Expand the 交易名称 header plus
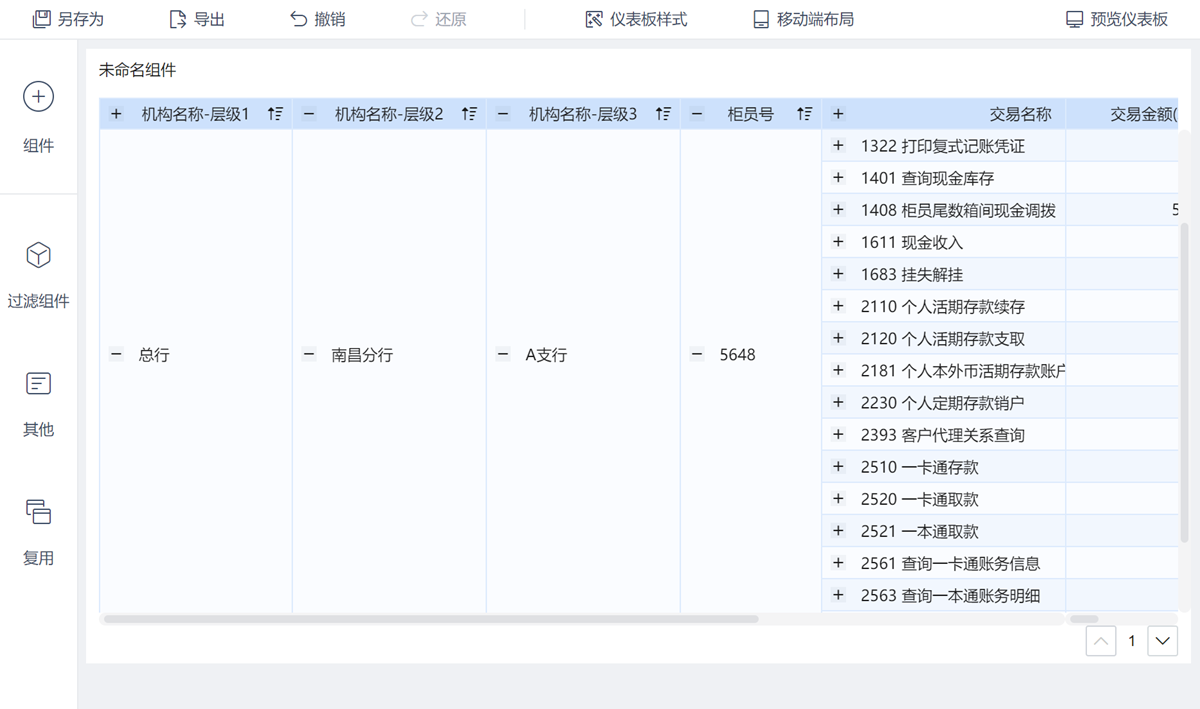Viewport: 1200px width, 709px height. 838,114
